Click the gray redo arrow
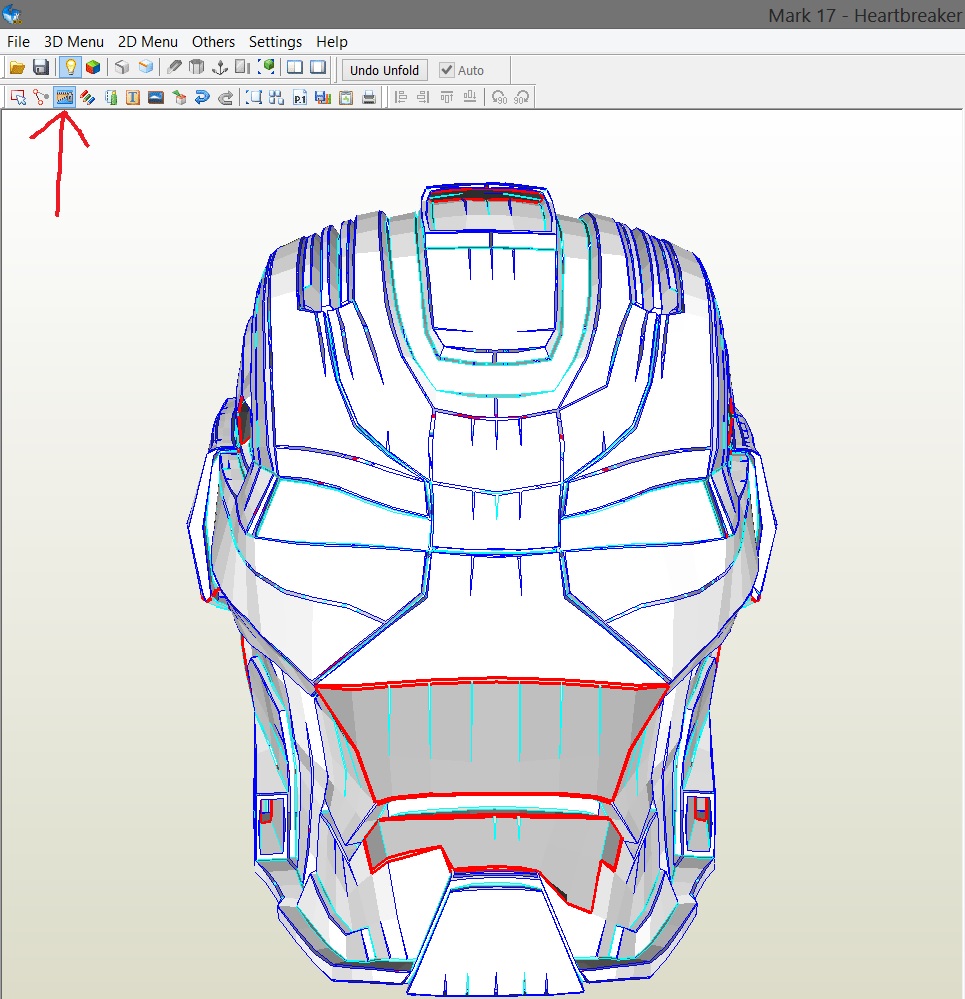Screen dimensions: 965x999 point(225,97)
